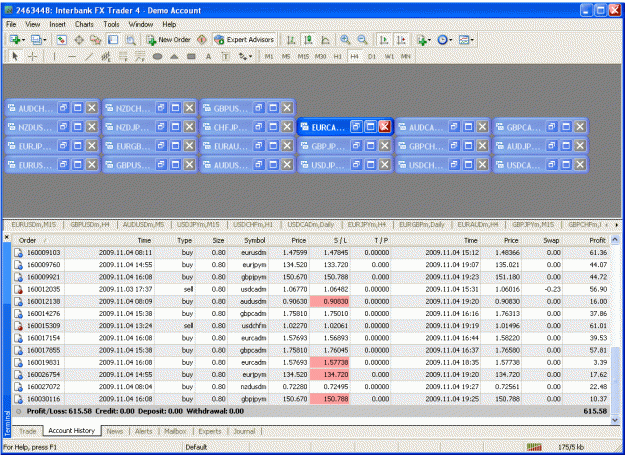Screen dimensions: 625x455
Task: Click the Expert Advisors button
Action: tap(244, 40)
